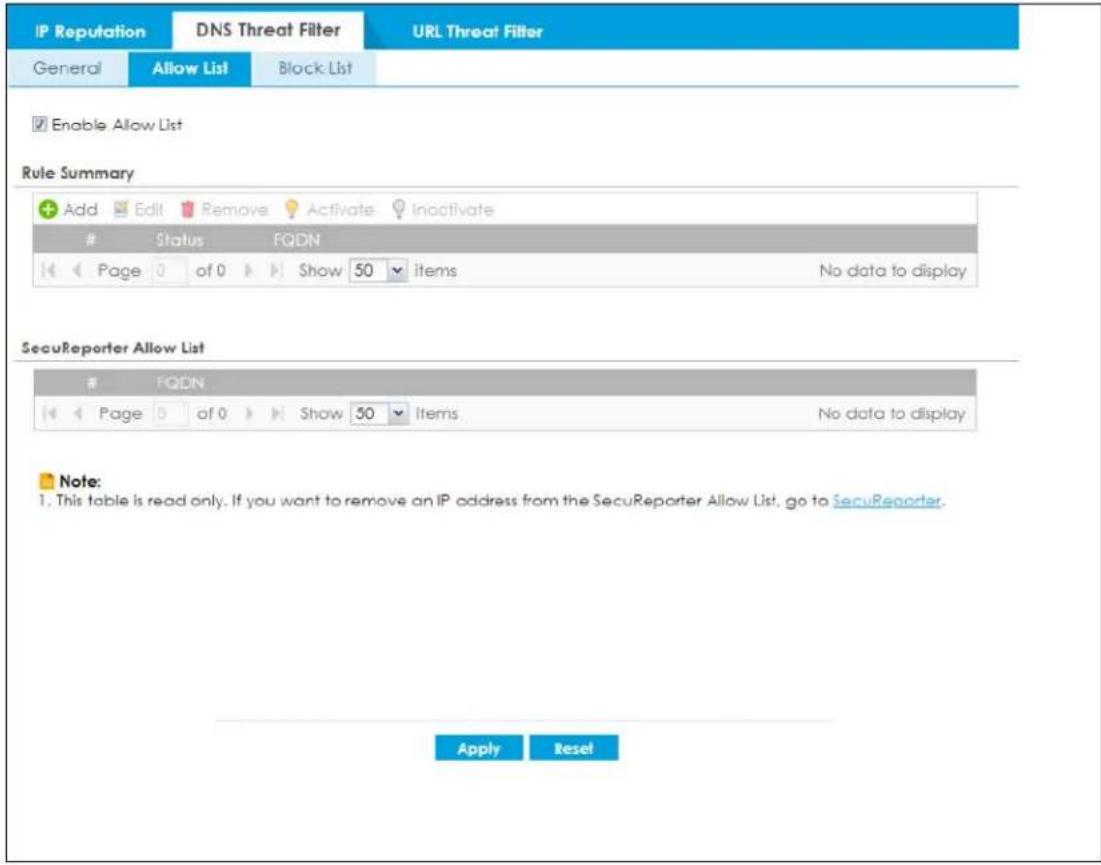The height and width of the screenshot is (865, 1101).
Task: Click the Rule Summary heading text
Action: click(x=77, y=173)
